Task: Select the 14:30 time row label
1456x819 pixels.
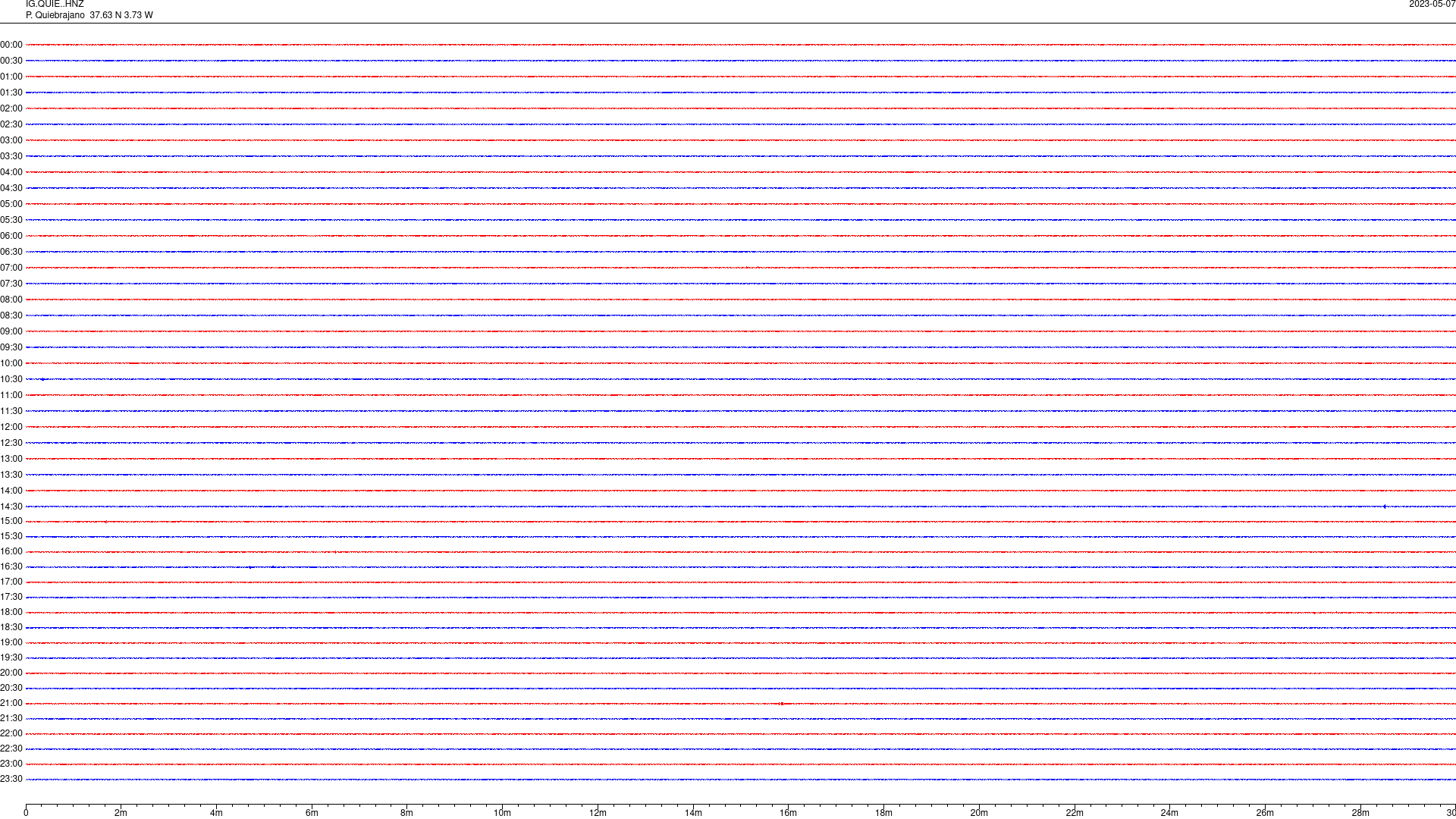Action: (11, 507)
